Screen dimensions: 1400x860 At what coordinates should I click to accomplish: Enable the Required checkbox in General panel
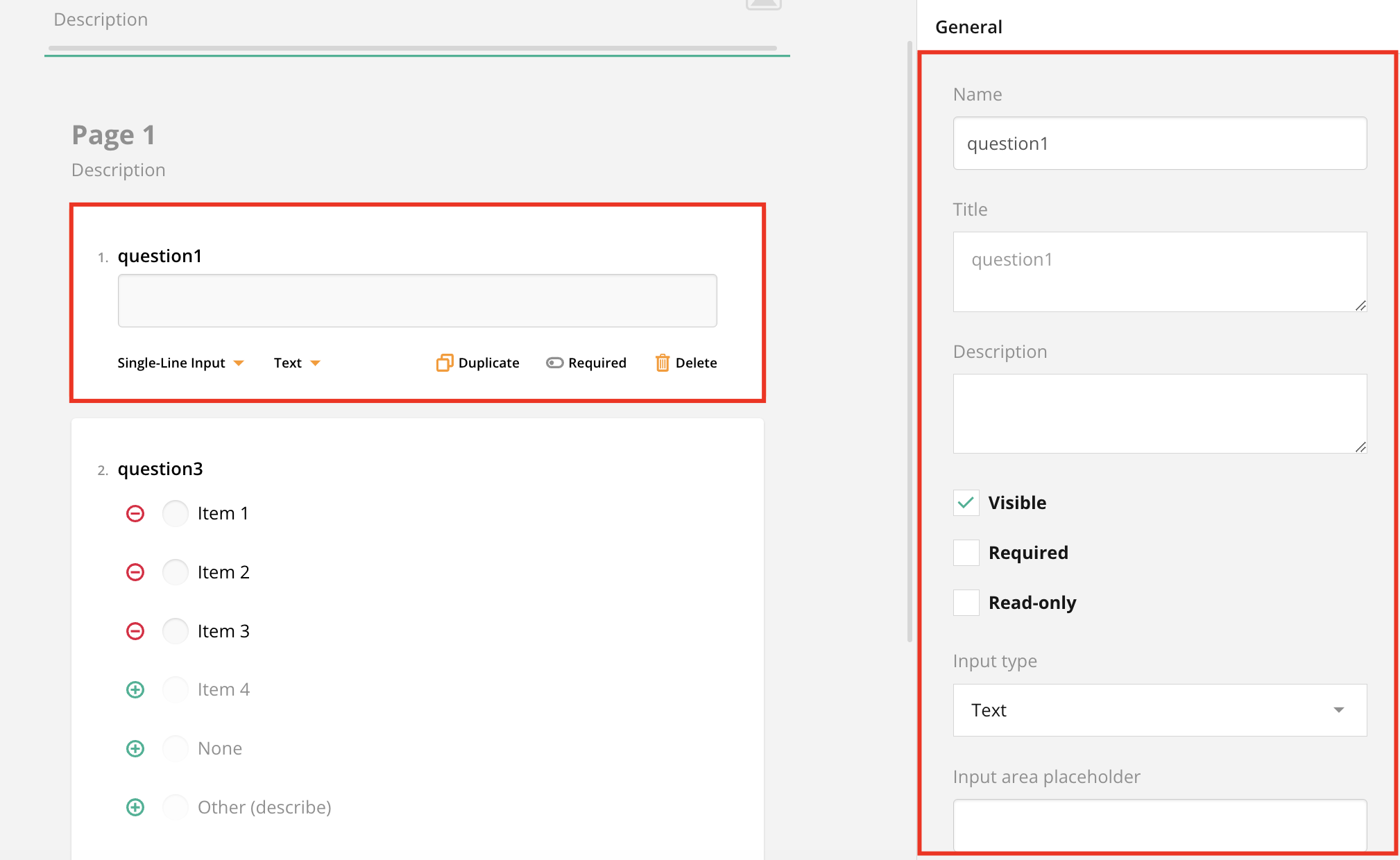click(966, 553)
